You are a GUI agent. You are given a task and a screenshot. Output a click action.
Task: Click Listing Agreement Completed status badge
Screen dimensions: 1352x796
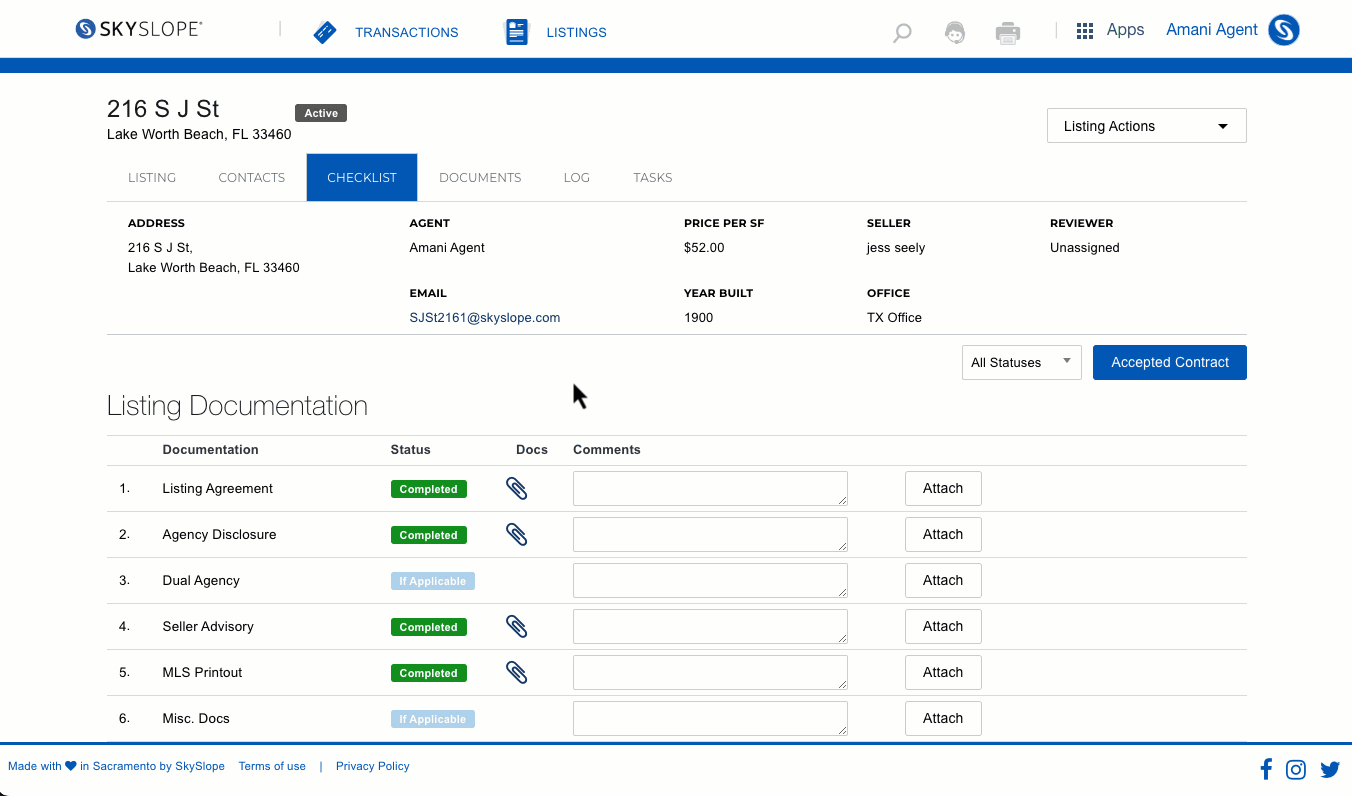pos(428,489)
